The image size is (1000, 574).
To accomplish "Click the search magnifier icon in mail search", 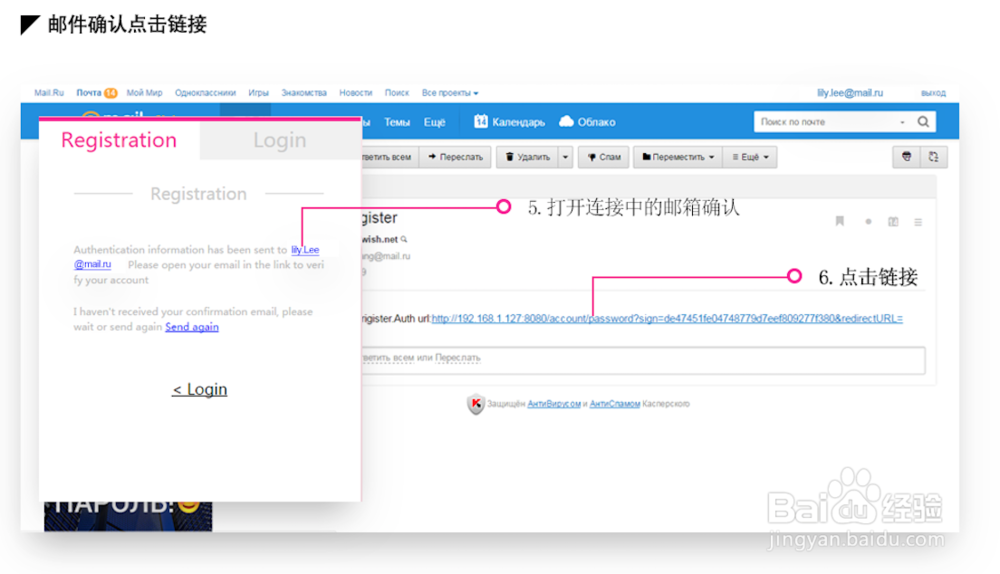I will 923,122.
